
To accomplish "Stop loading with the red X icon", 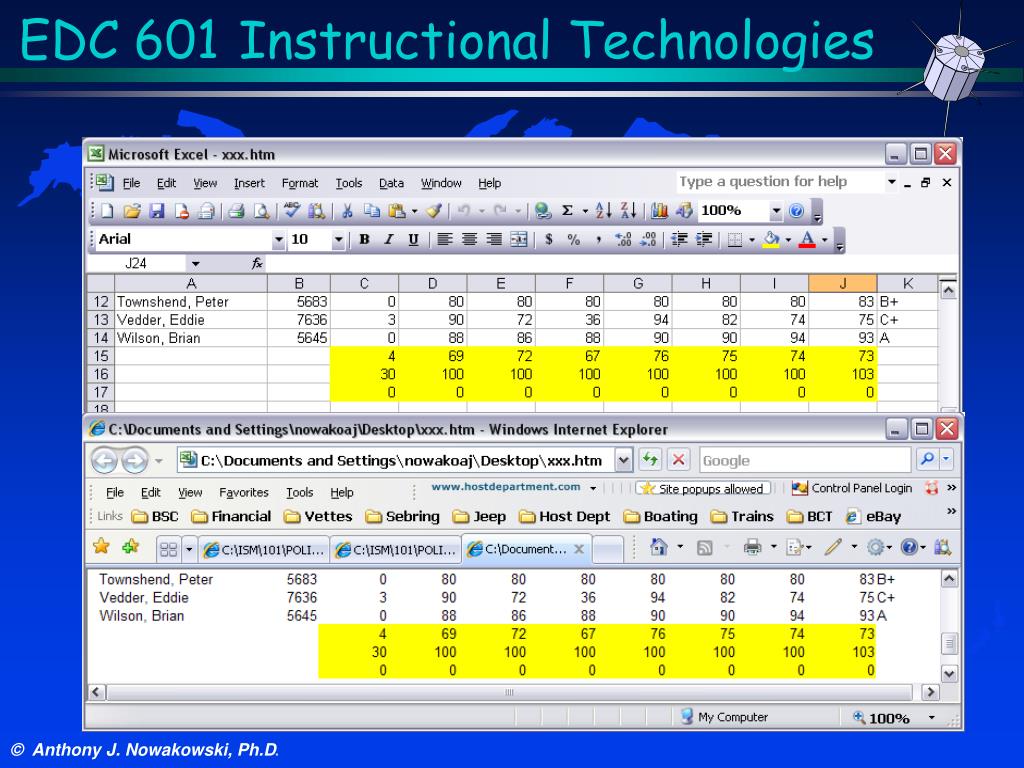I will click(679, 460).
